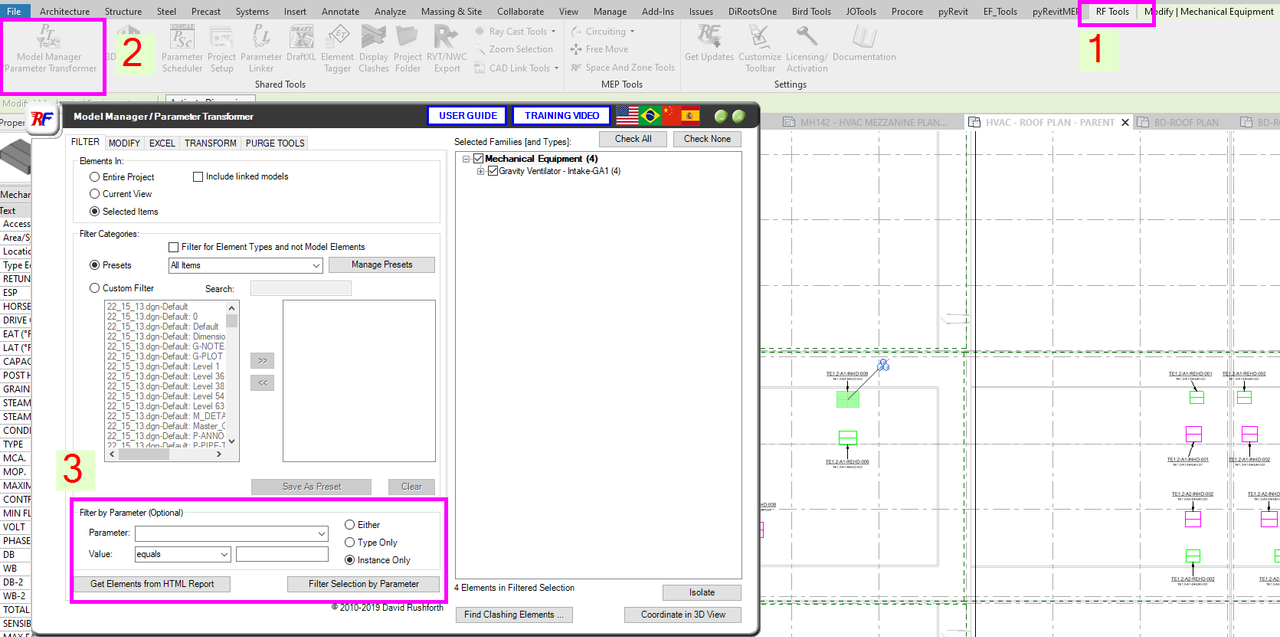Uncheck Gravity Ventilator - Intake-GA1 checkbox
The image size is (1280, 637).
pos(492,171)
